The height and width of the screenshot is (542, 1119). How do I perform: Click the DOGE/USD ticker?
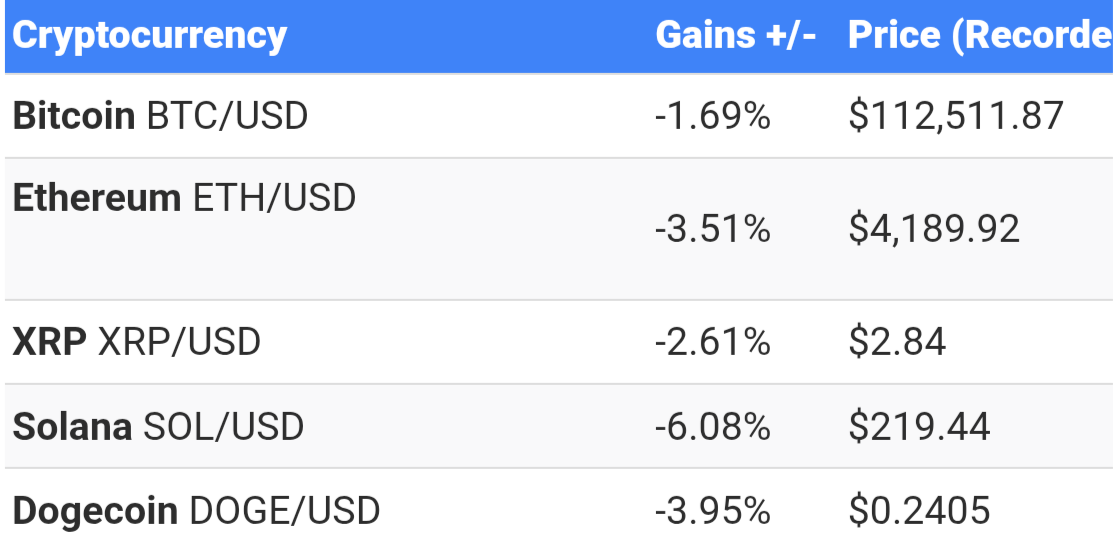(x=284, y=511)
